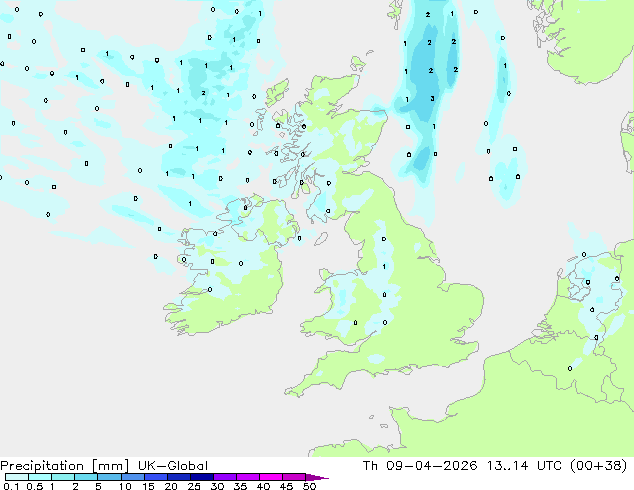The height and width of the screenshot is (490, 634).
Task: Click the above-50 arrow tip of legend
Action: click(317, 477)
